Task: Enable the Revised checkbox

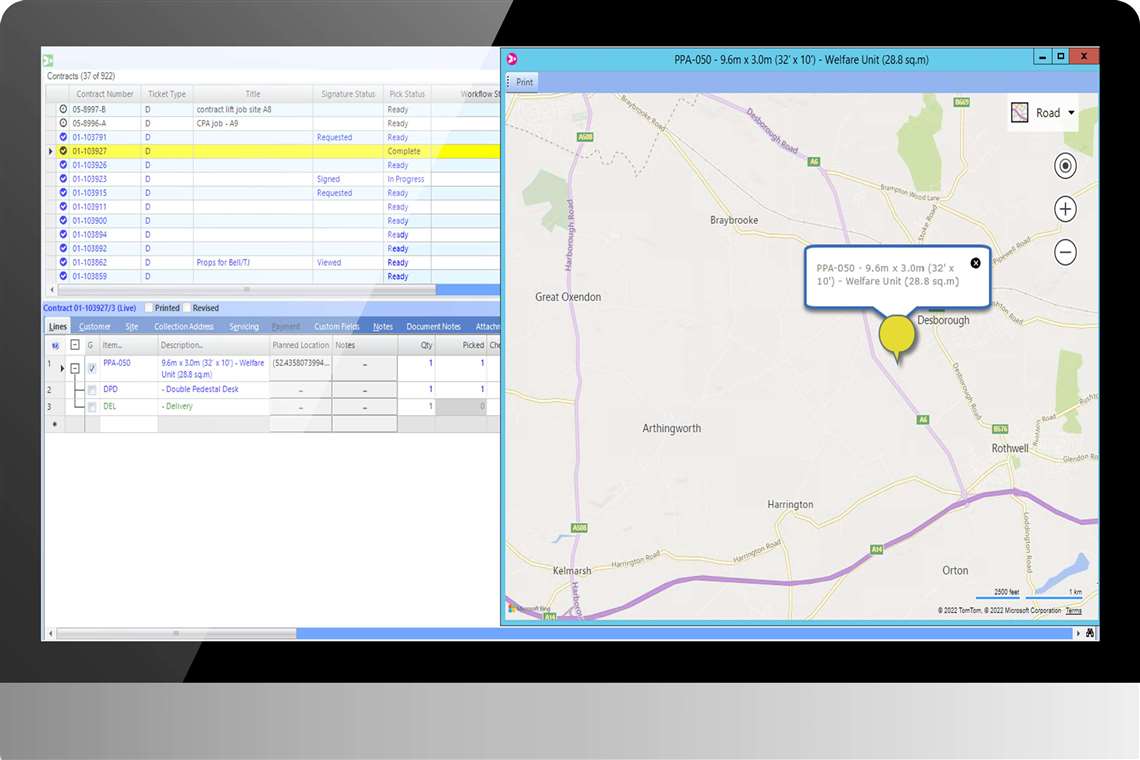Action: (x=187, y=308)
